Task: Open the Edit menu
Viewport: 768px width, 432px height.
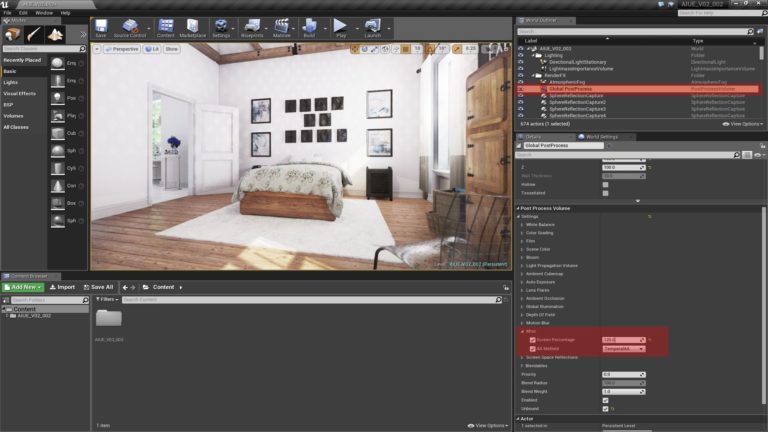Action: click(23, 13)
